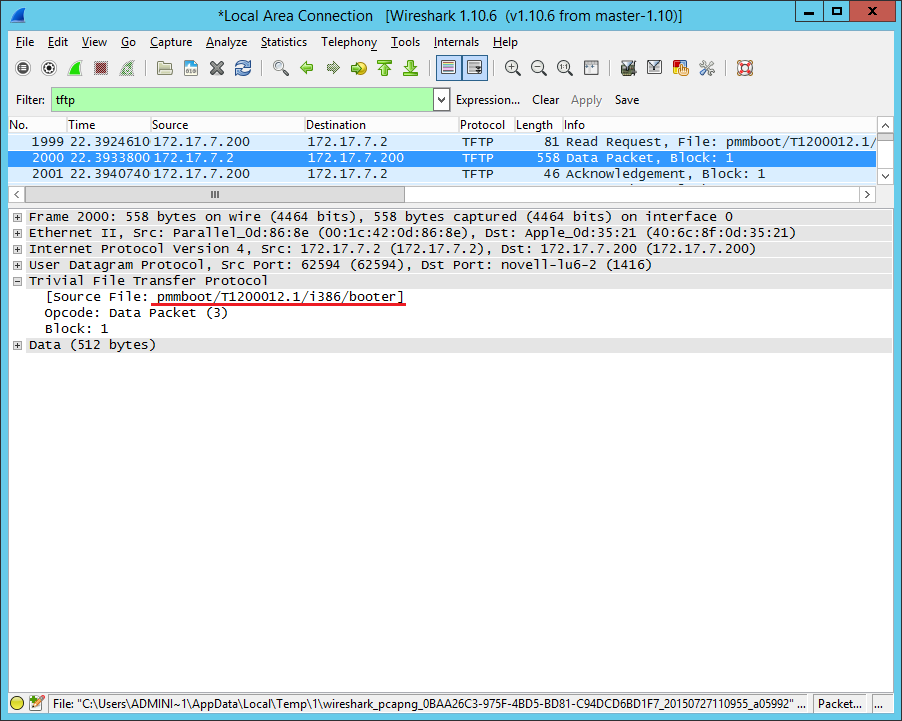Zoom in on packet text

pos(513,68)
